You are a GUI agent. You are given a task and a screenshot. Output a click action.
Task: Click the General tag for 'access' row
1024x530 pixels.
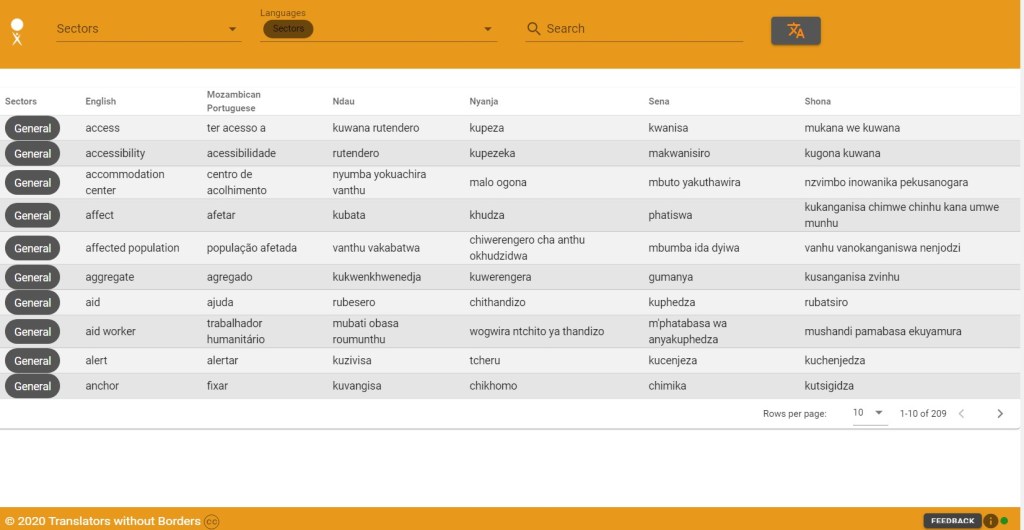pyautogui.click(x=33, y=128)
